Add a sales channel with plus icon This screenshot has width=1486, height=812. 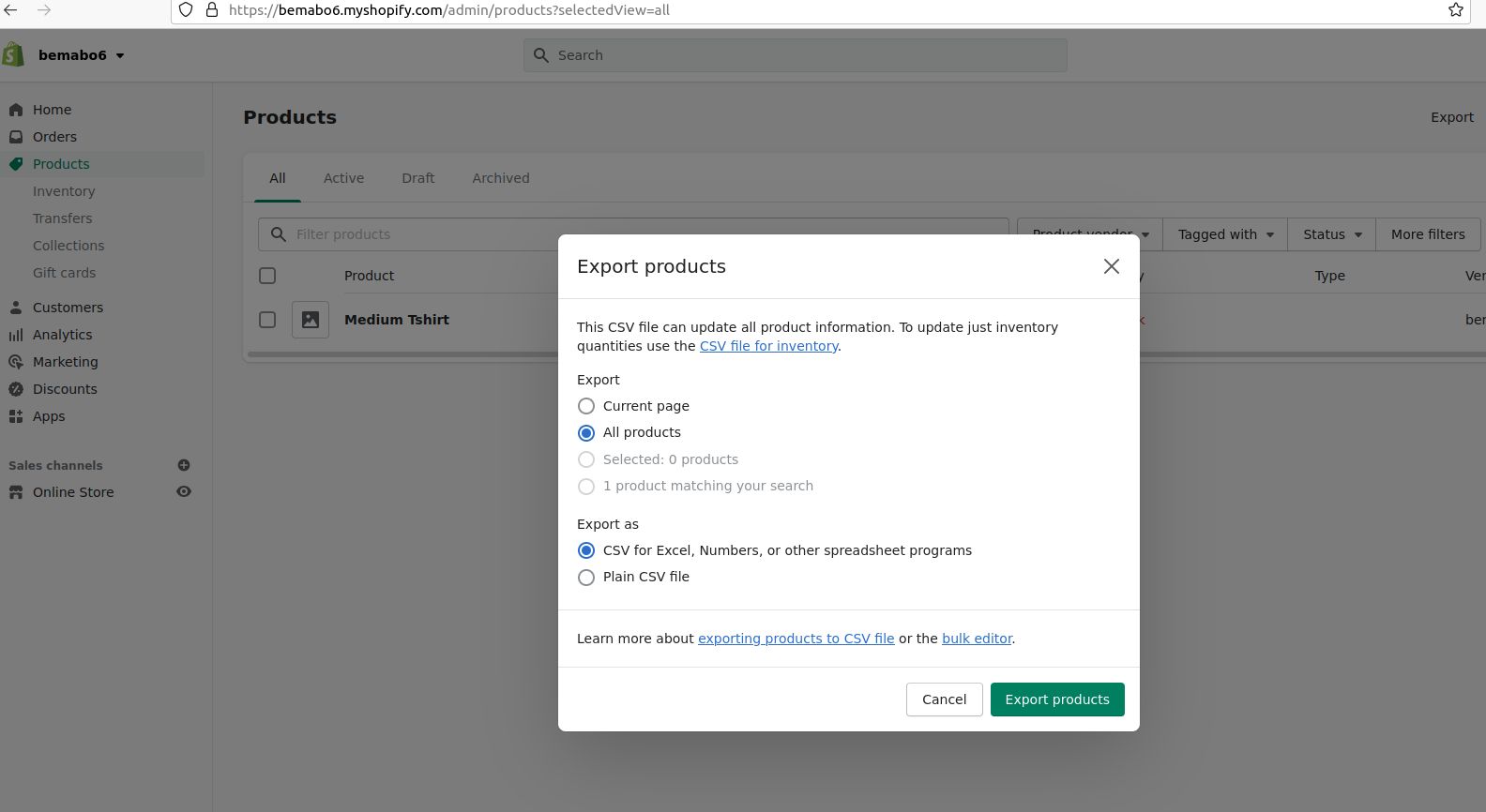(x=184, y=465)
